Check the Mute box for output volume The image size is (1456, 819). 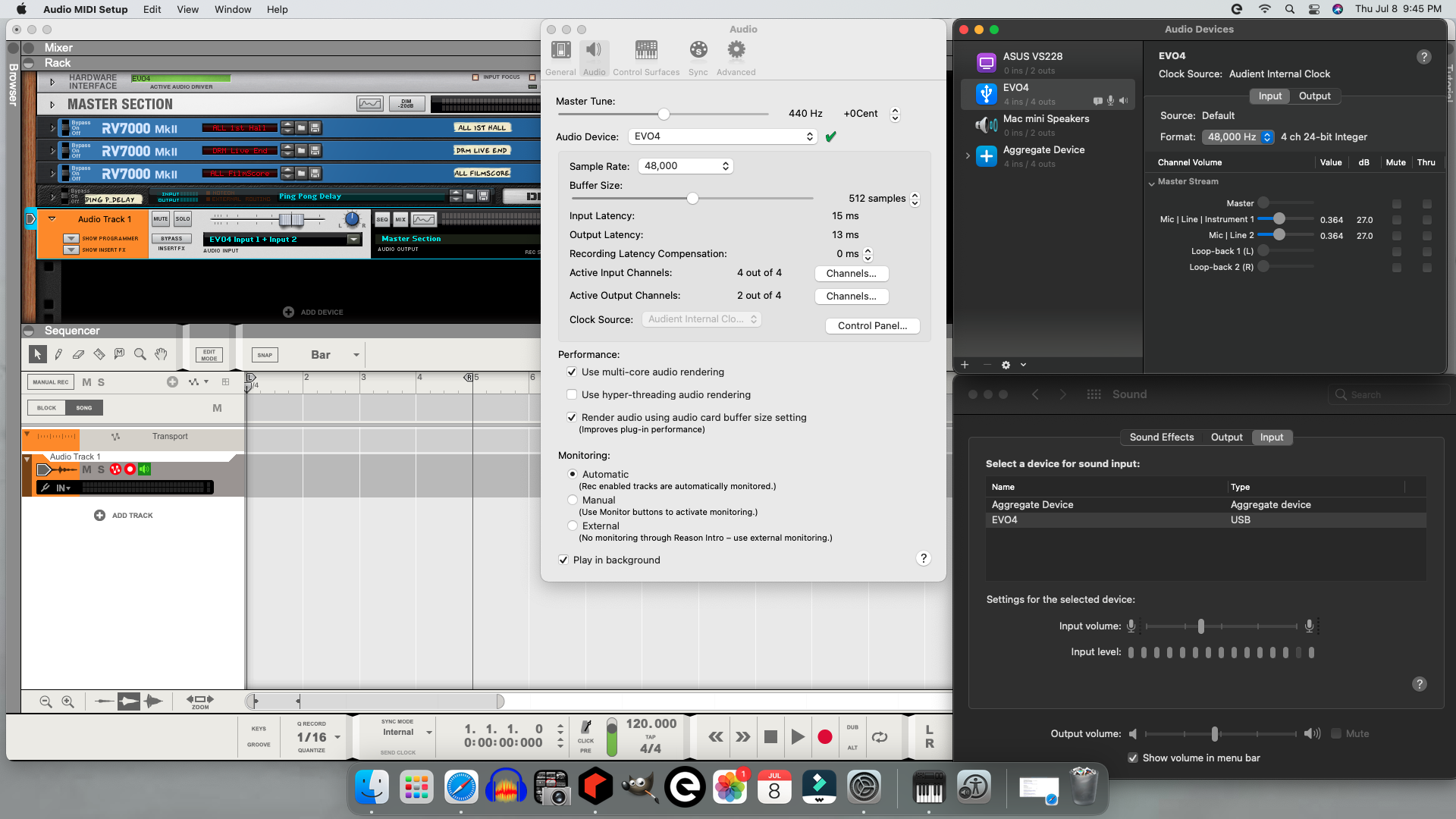pos(1336,734)
